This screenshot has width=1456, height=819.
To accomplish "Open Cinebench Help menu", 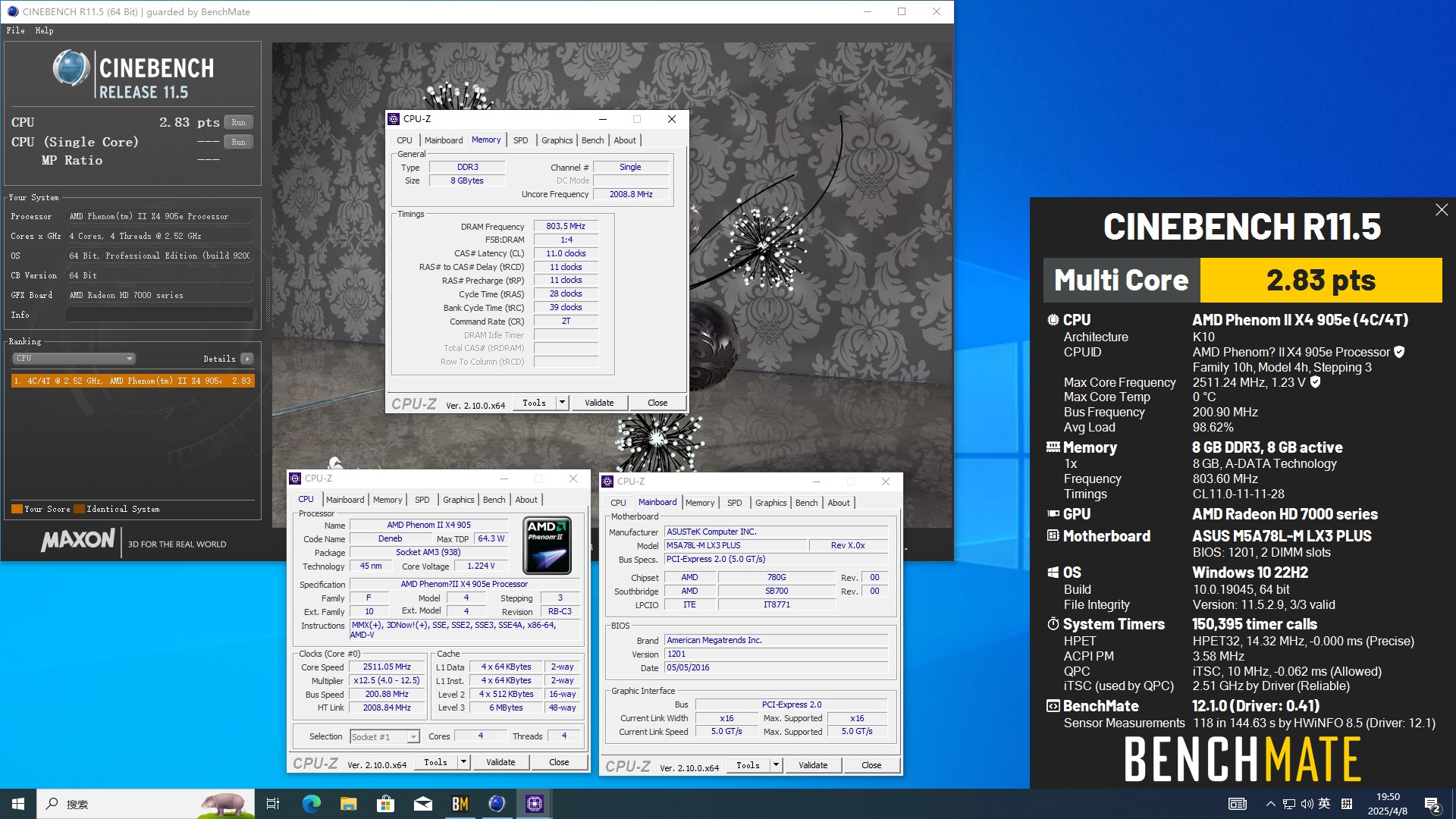I will click(44, 30).
